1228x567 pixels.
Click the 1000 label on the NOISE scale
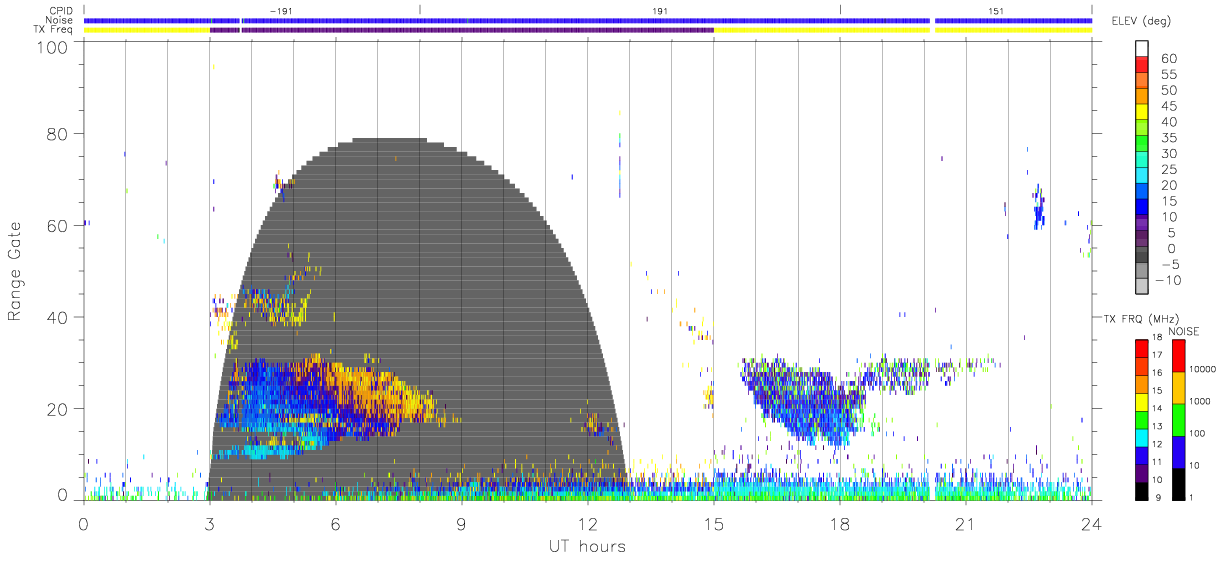(x=1200, y=403)
